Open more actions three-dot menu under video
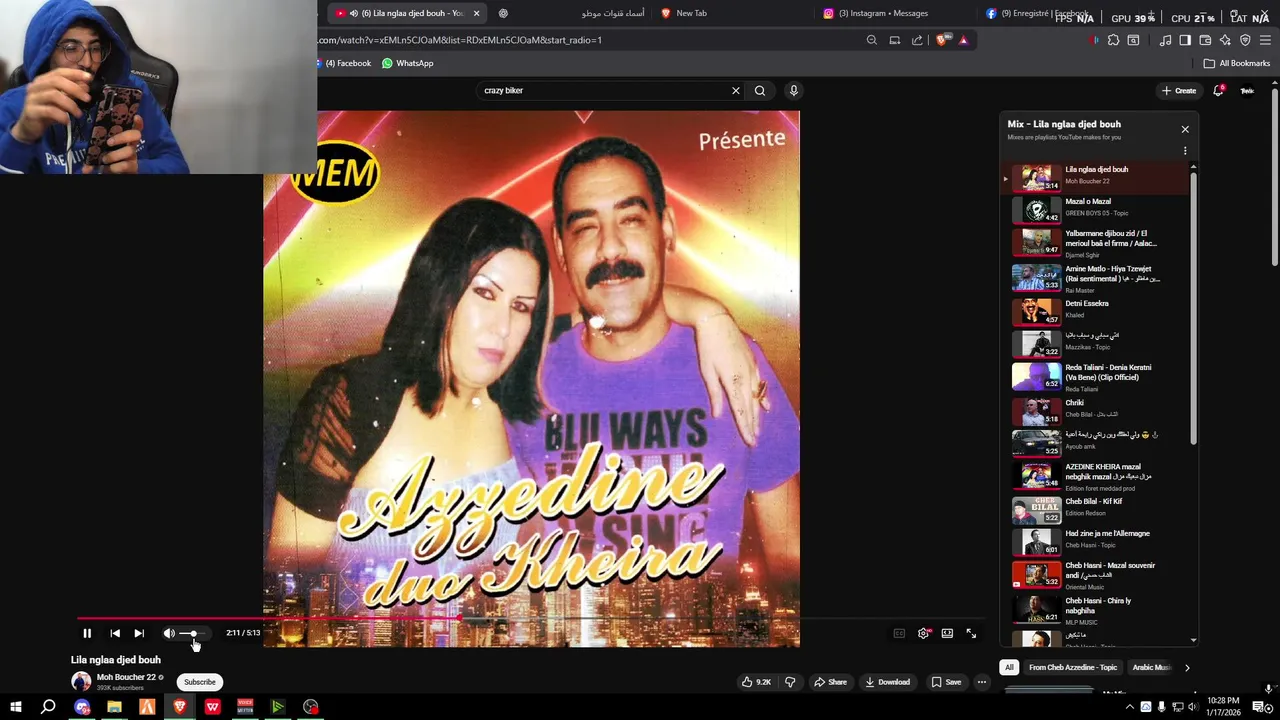Viewport: 1280px width, 720px height. (982, 682)
